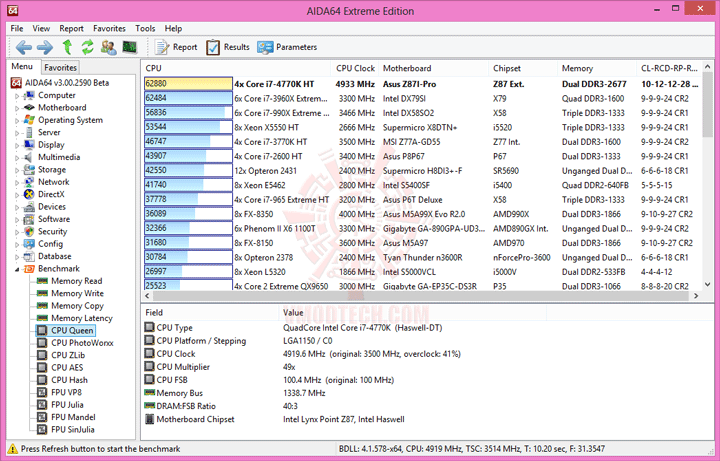This screenshot has width=720, height=461.
Task: Select Memory Read benchmark
Action: coord(76,281)
